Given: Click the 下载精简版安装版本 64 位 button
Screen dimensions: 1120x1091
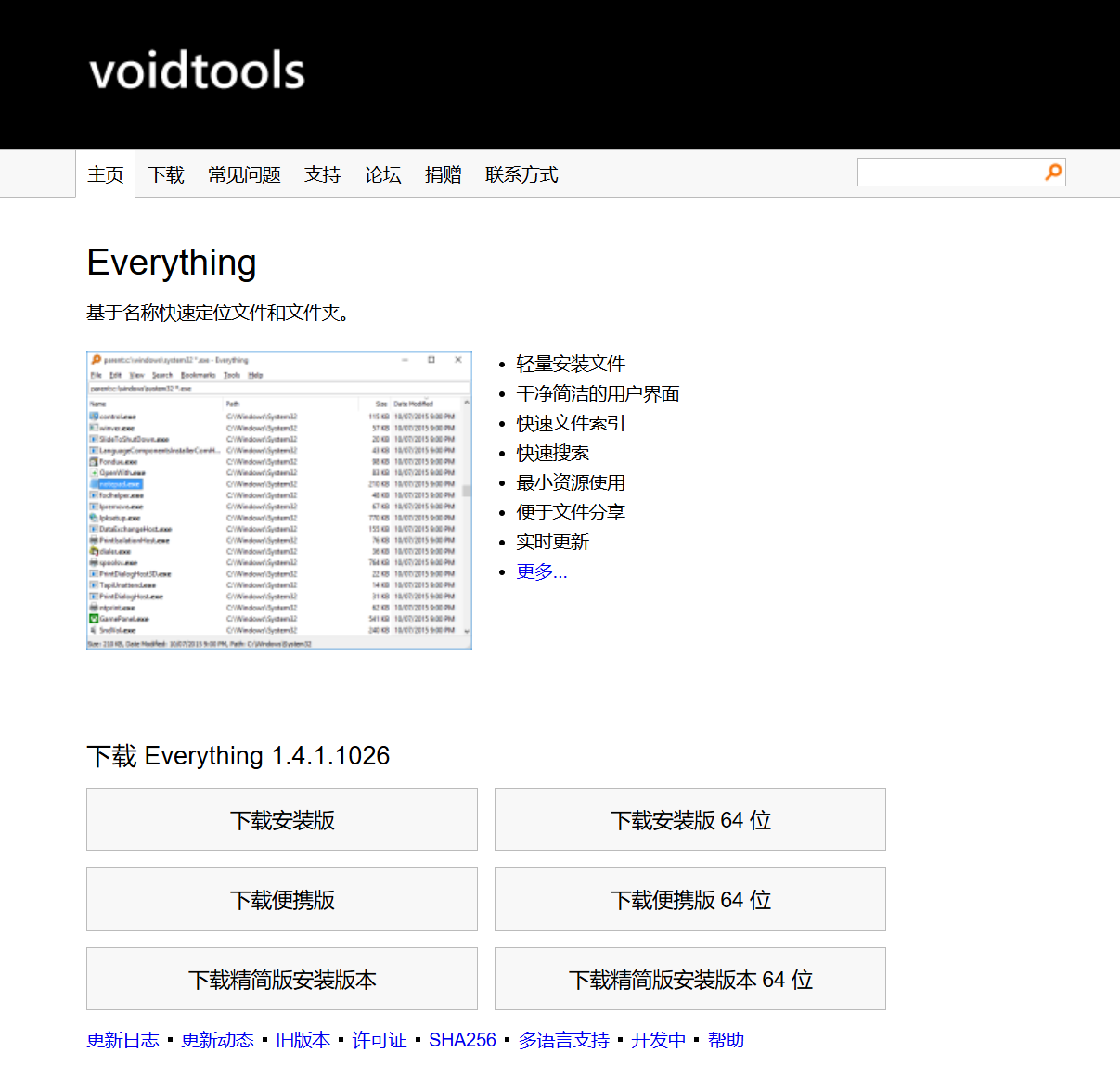Looking at the screenshot, I should [x=689, y=979].
